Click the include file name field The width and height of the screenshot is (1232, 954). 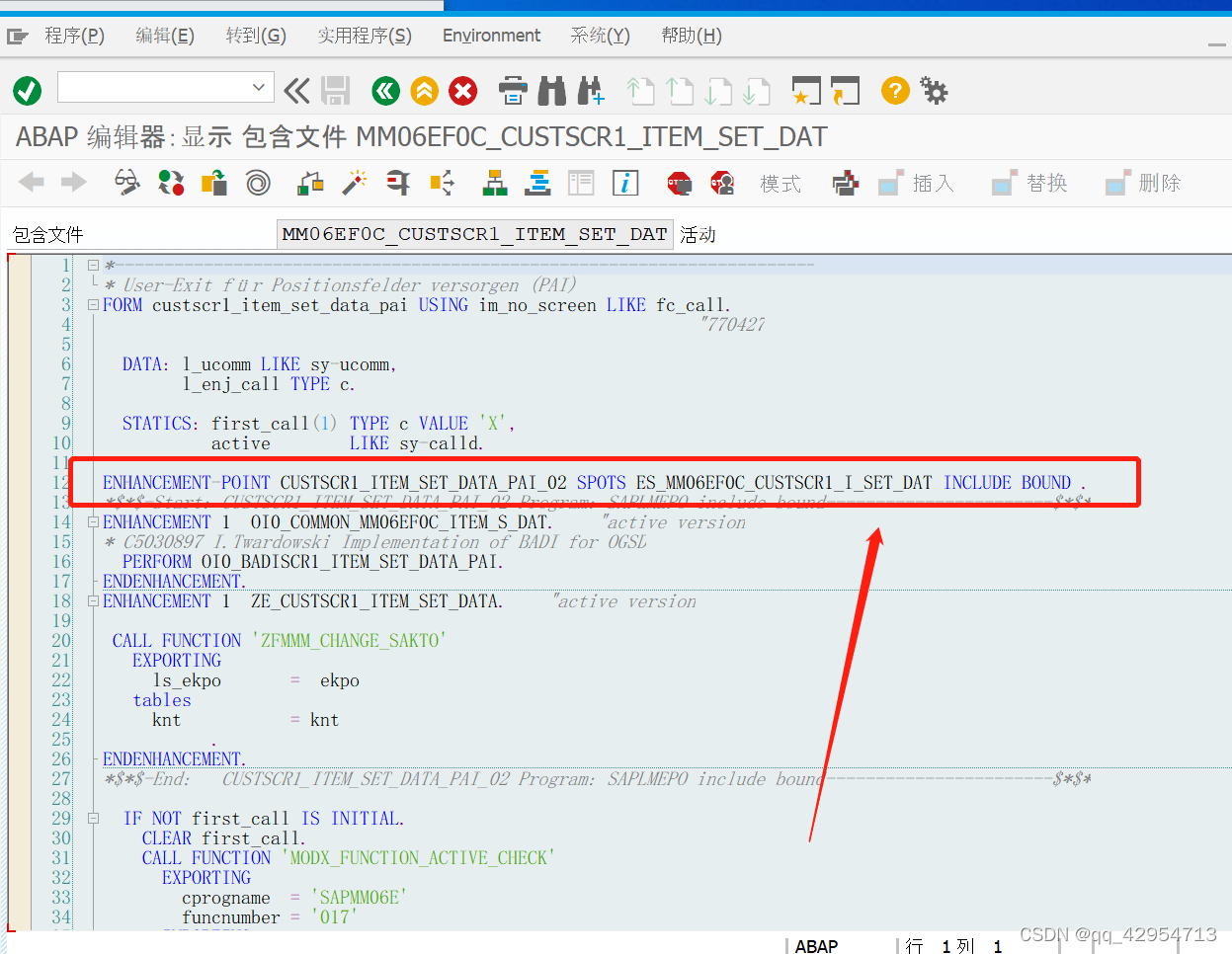[474, 234]
